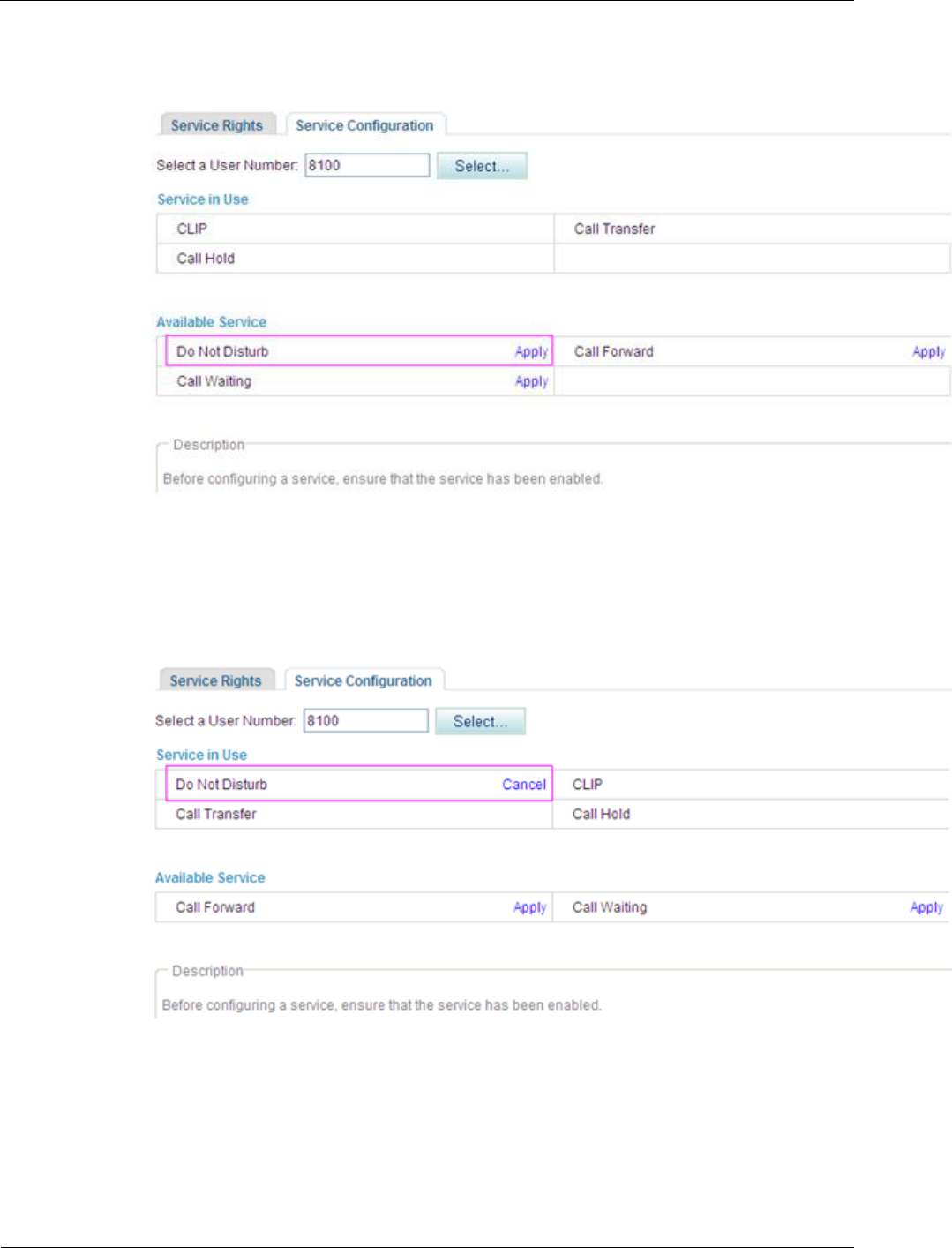
Task: Apply Call Waiting in upper Available Service
Action: click(531, 381)
